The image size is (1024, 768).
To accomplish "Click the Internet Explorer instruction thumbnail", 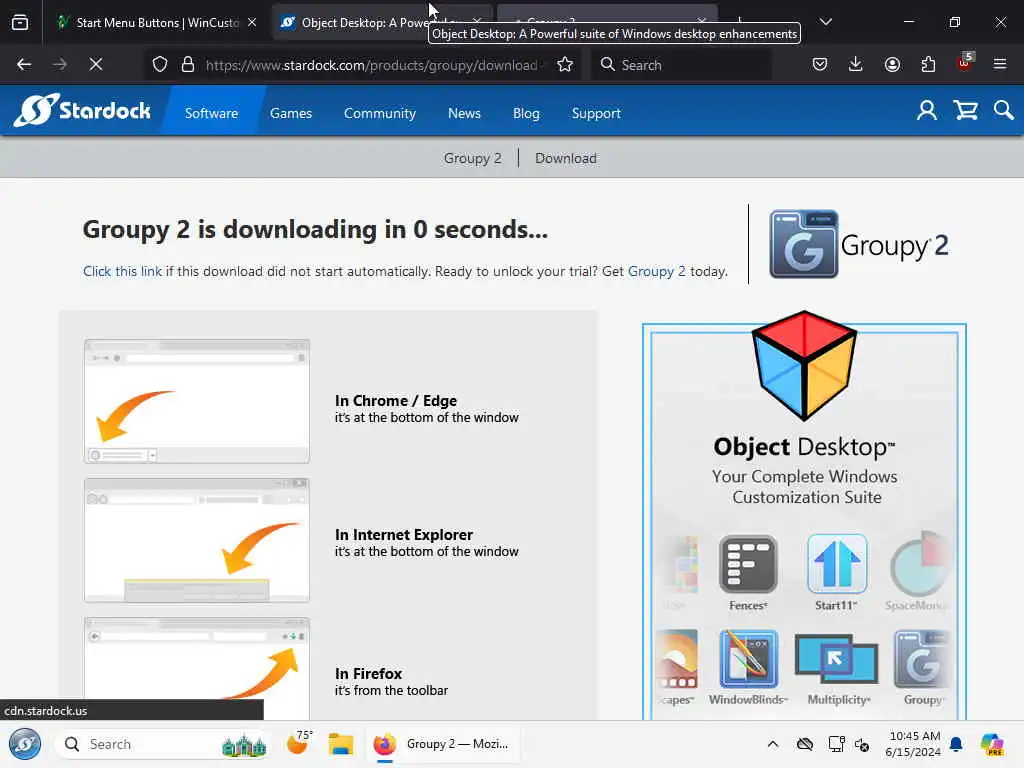I will point(197,539).
